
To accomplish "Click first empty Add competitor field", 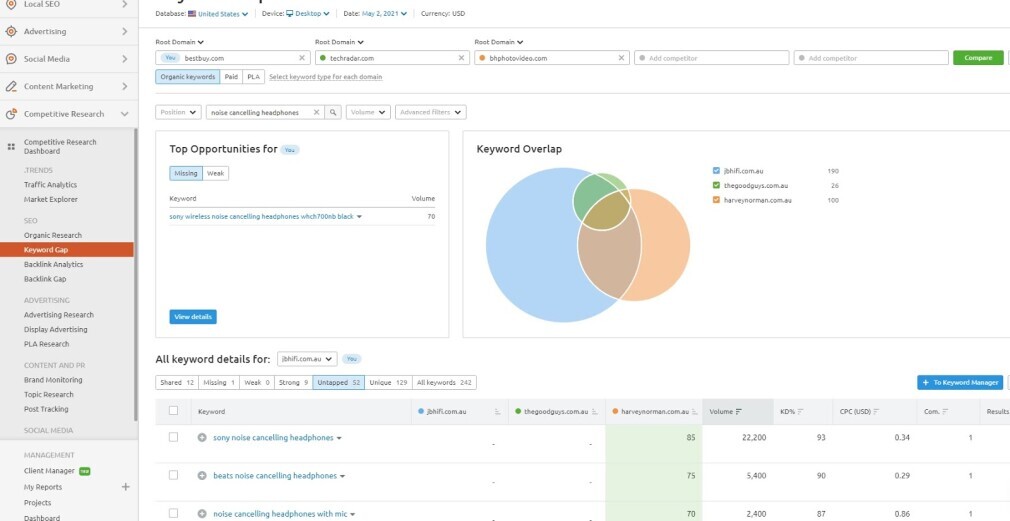I will pos(712,58).
